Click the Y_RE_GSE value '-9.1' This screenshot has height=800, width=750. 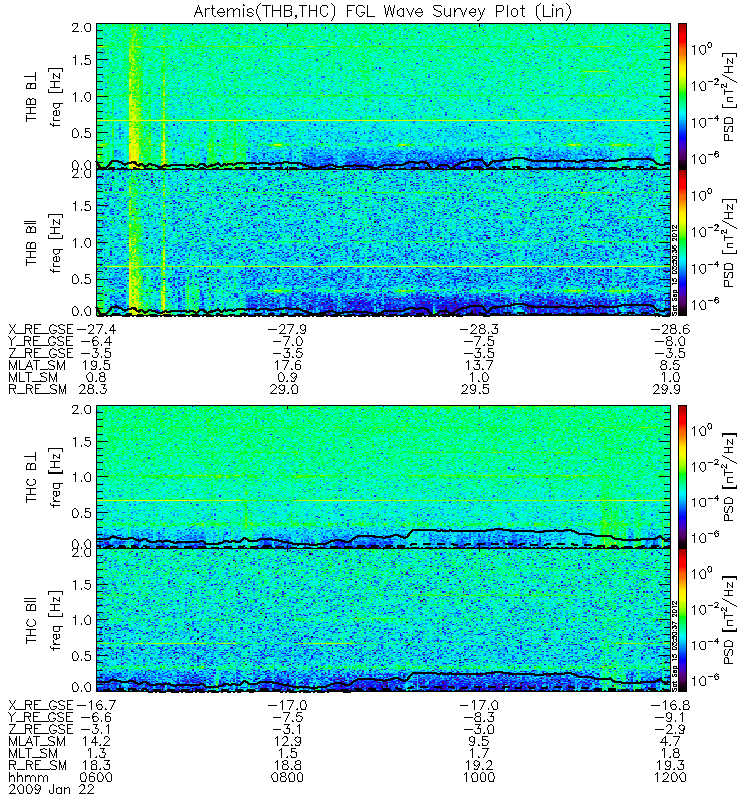pyautogui.click(x=670, y=717)
